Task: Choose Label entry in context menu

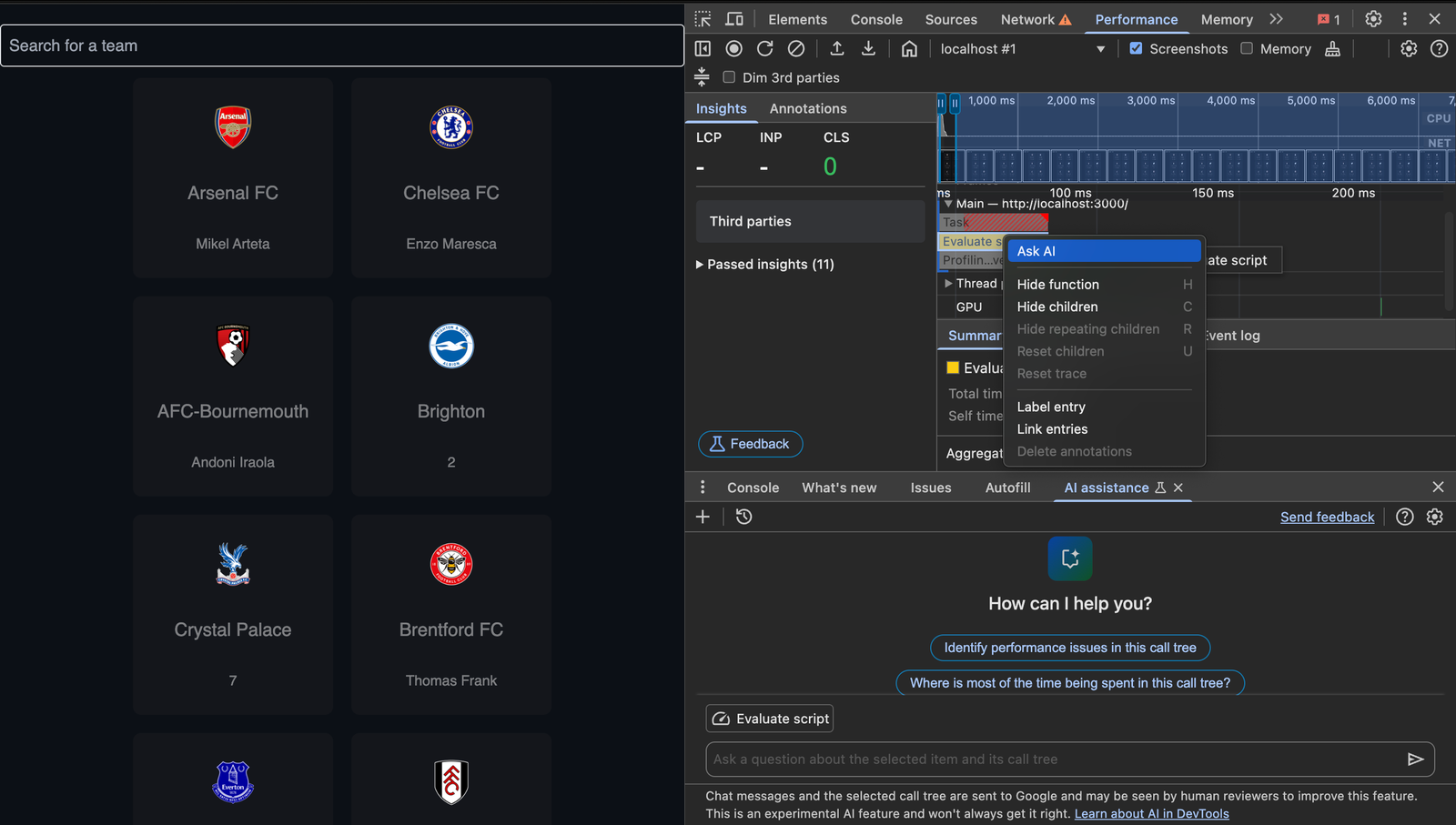Action: click(1104, 407)
